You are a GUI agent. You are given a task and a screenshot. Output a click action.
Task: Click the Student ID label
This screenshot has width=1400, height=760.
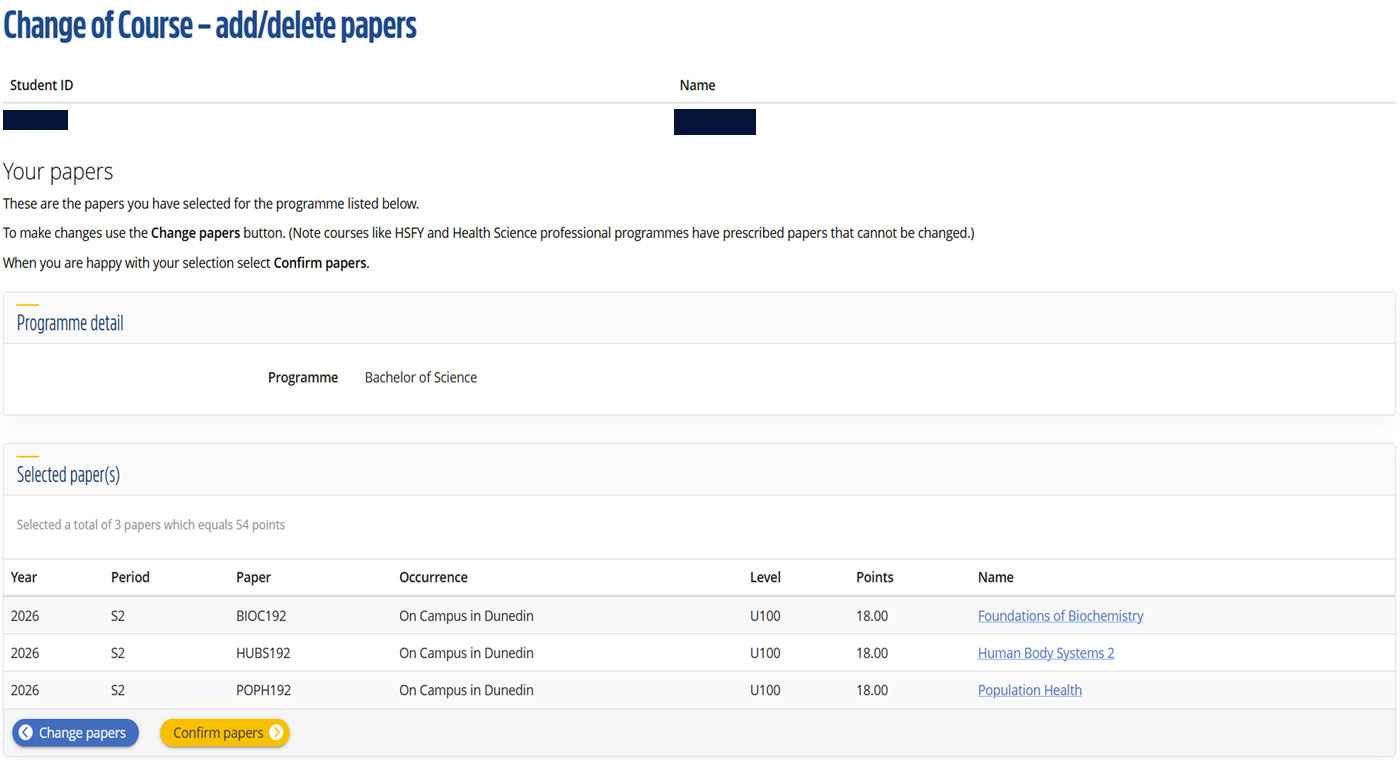coord(41,85)
